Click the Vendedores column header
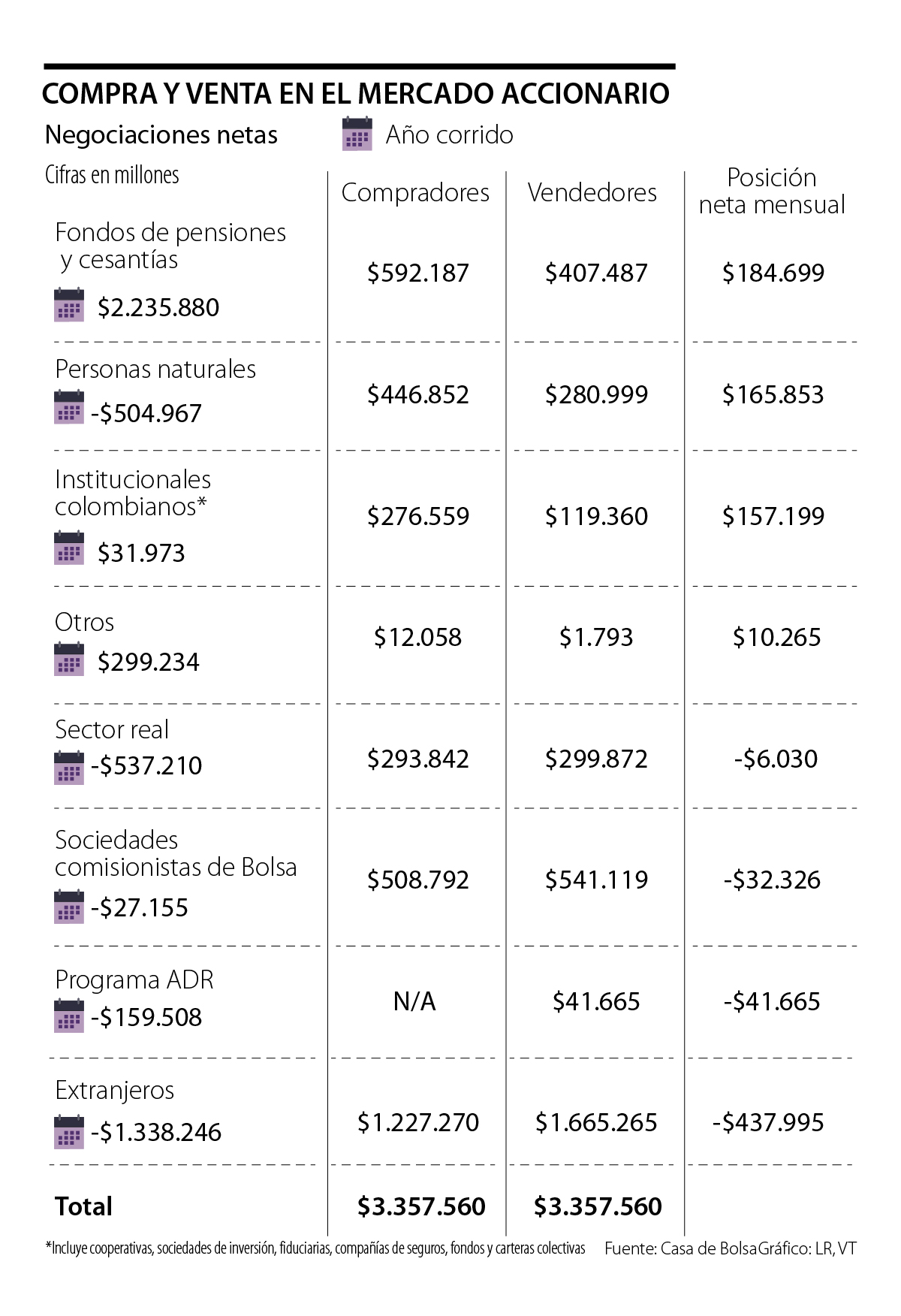 pos(592,192)
